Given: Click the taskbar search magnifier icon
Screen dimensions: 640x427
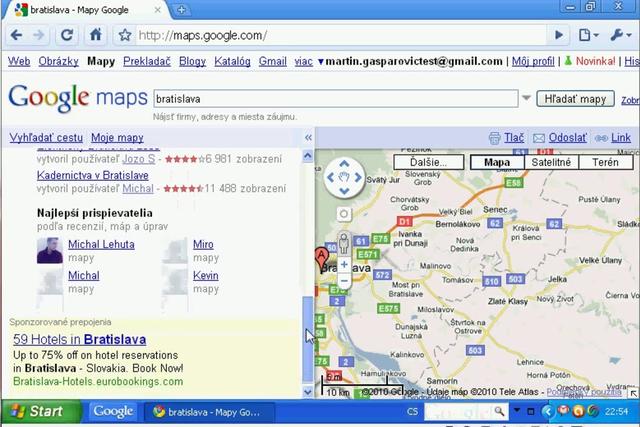Looking at the screenshot, I should 500,411.
